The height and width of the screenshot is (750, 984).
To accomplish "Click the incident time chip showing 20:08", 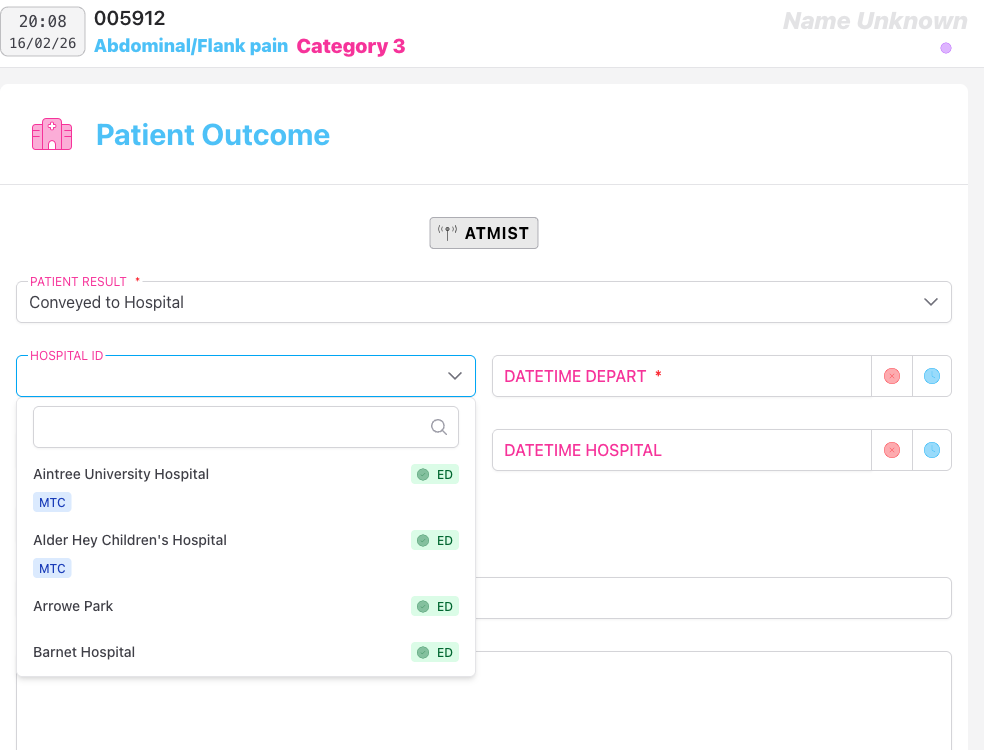I will [43, 30].
